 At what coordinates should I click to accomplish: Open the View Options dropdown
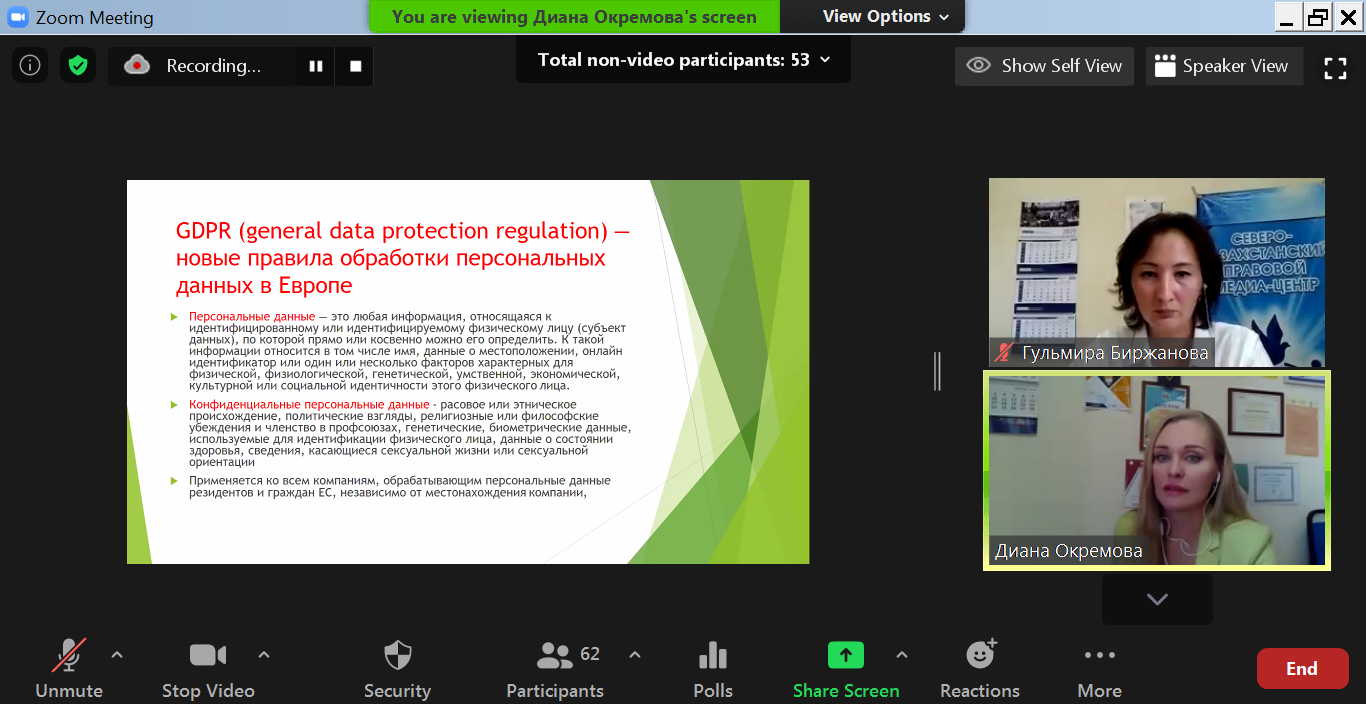pyautogui.click(x=885, y=16)
